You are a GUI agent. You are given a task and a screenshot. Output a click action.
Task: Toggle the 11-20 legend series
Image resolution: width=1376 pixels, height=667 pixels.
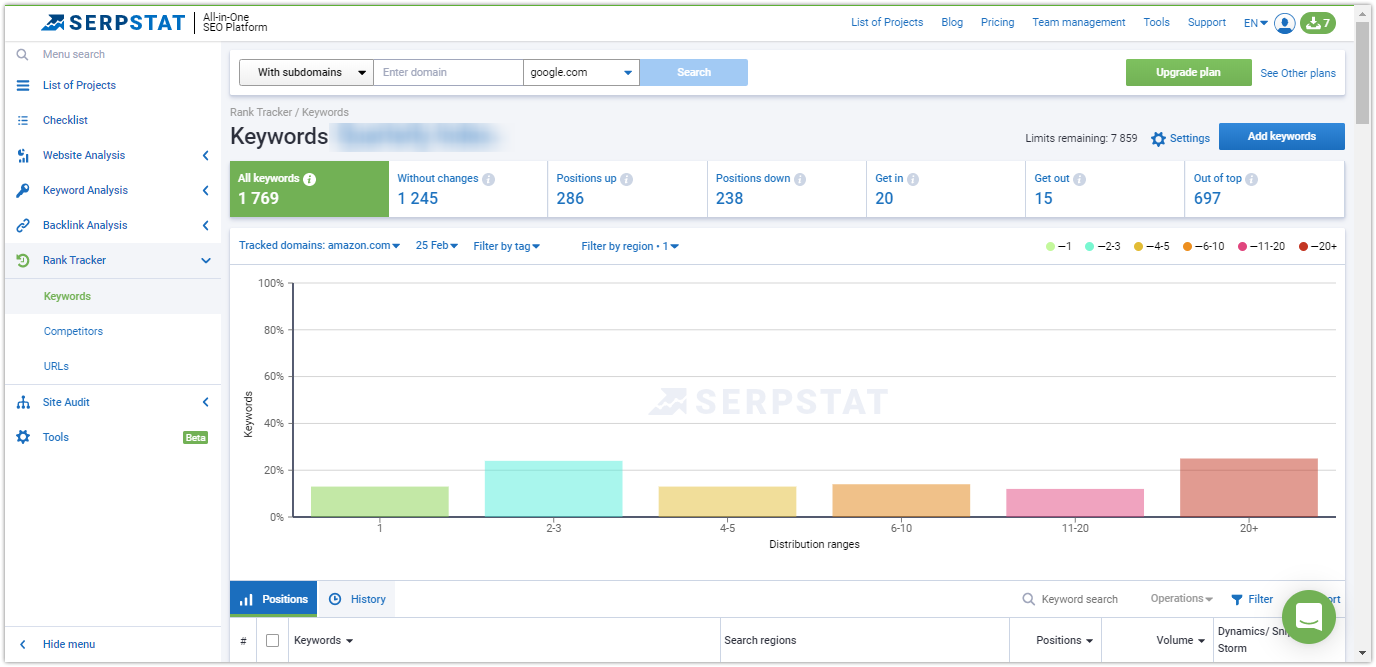tap(1262, 246)
